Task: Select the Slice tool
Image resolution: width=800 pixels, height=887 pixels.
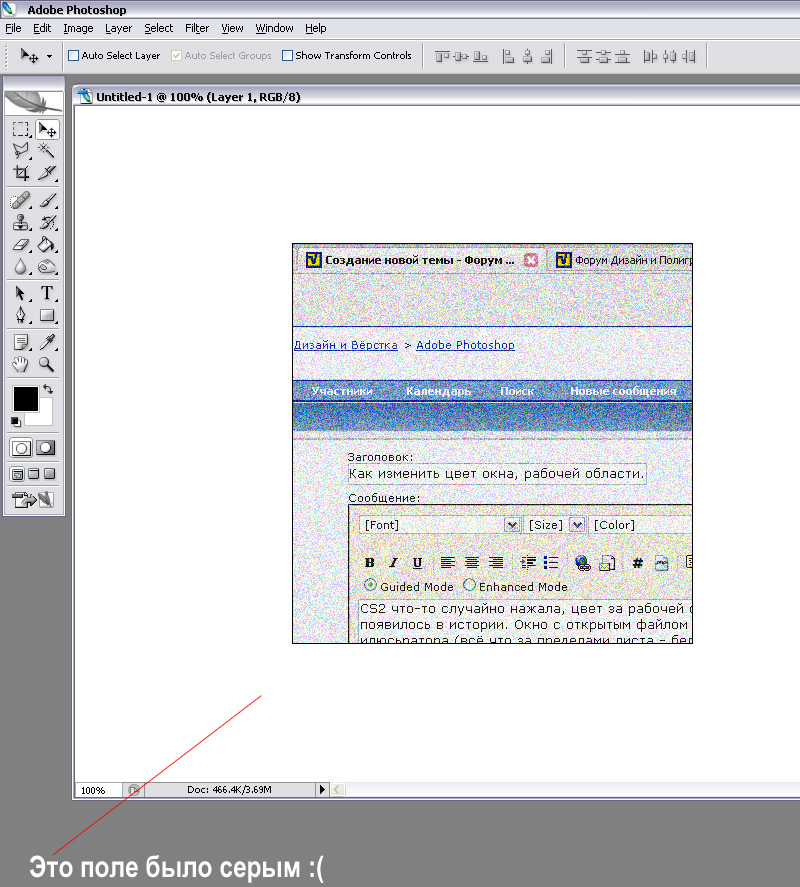Action: (47, 173)
